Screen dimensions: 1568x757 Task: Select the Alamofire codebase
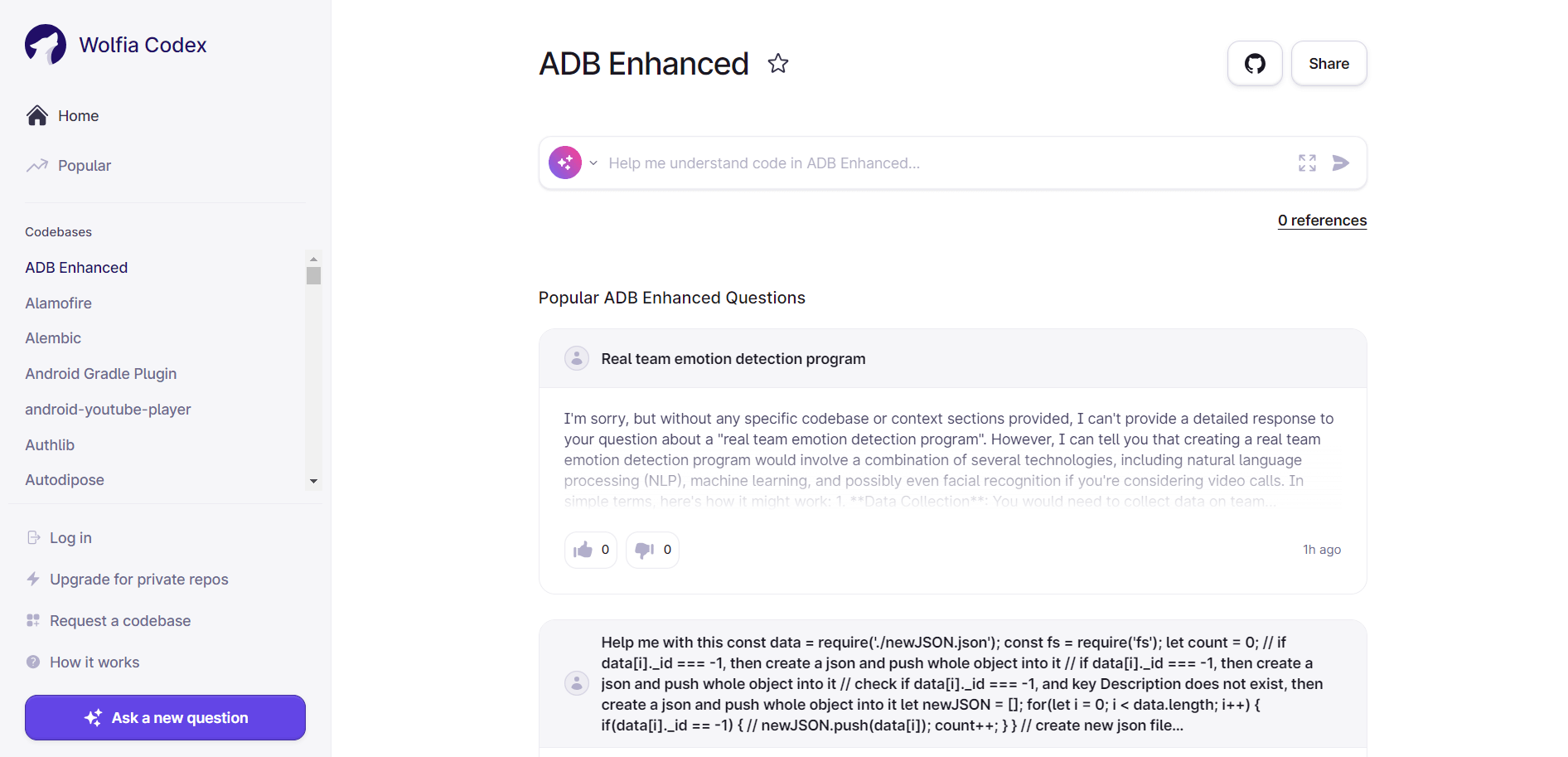point(58,303)
